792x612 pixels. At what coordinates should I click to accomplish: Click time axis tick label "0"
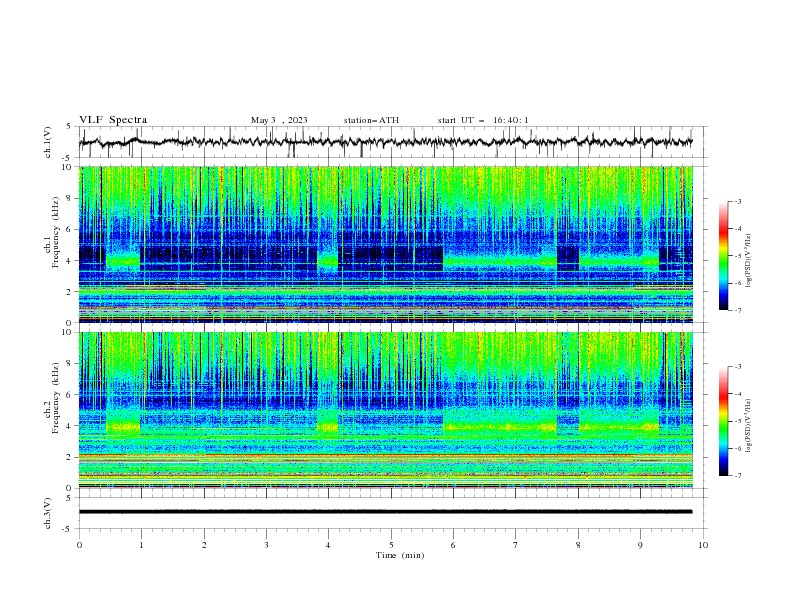click(79, 545)
